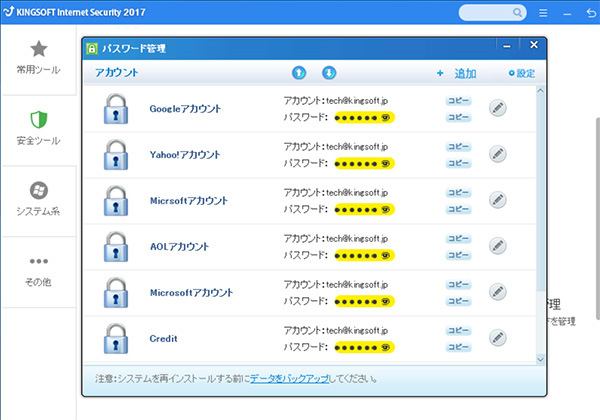Copy the Credit account name

(458, 330)
